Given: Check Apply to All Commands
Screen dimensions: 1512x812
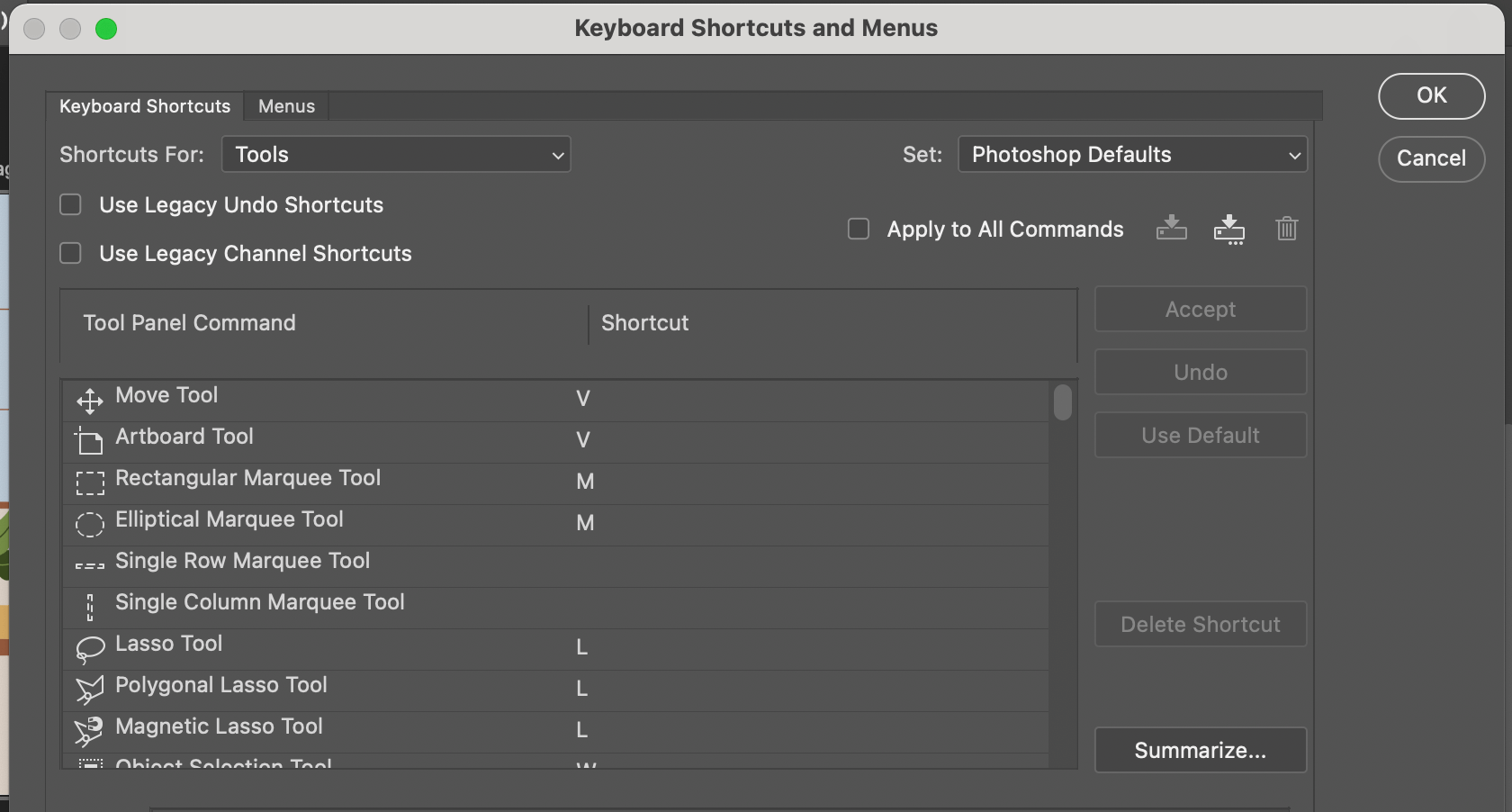Looking at the screenshot, I should pos(858,230).
